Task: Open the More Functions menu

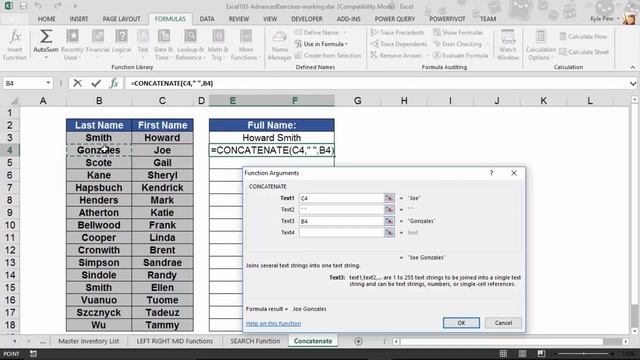Action: pos(246,45)
